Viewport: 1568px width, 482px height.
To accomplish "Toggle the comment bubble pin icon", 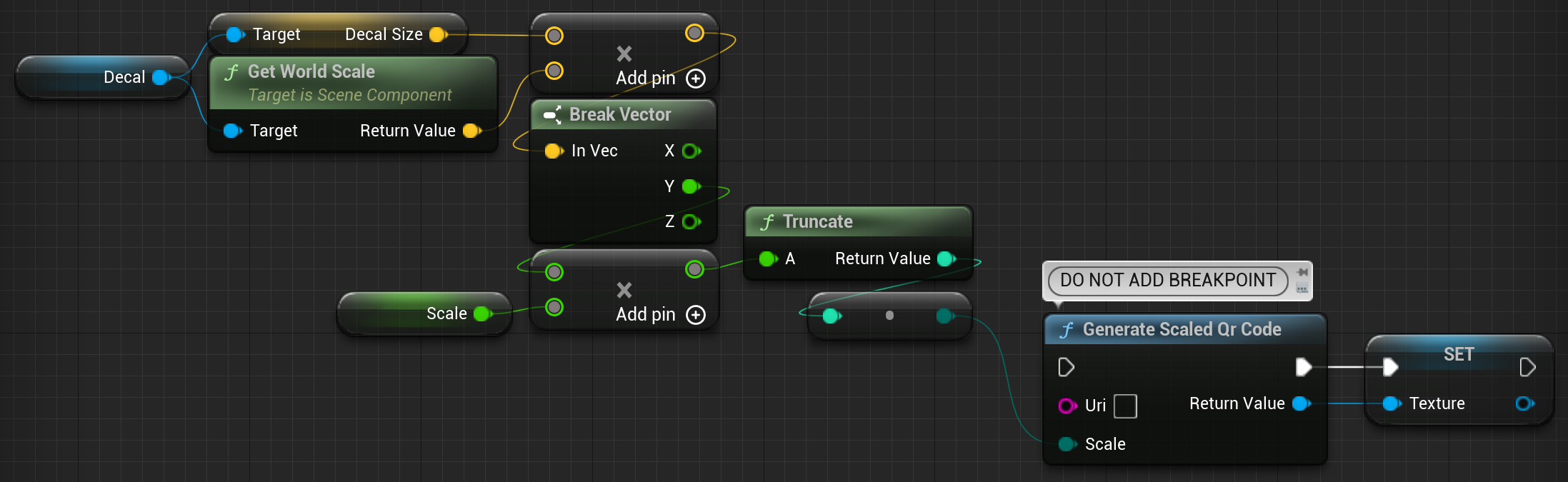I will click(1302, 272).
